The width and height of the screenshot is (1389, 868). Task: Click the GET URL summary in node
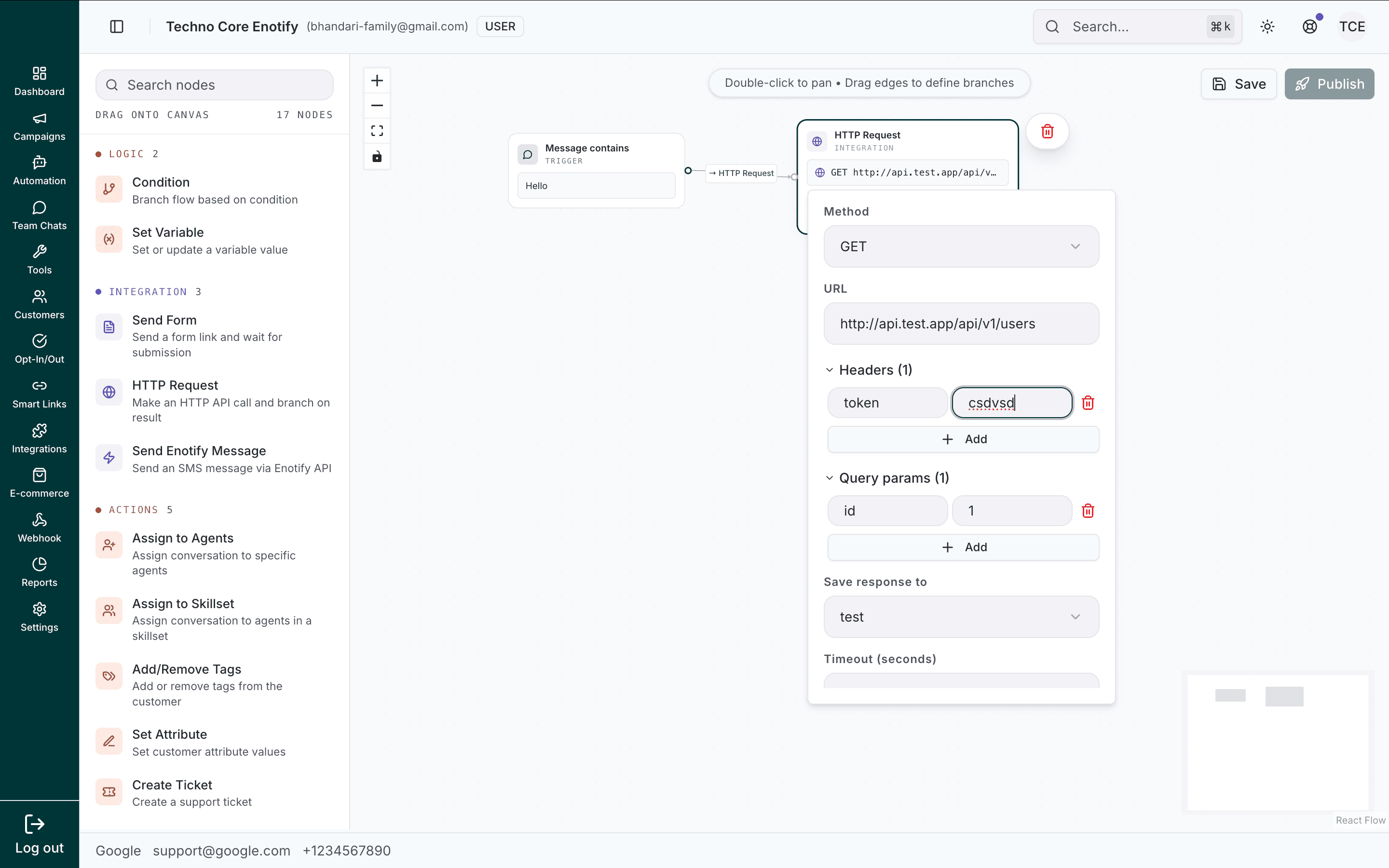click(x=907, y=173)
